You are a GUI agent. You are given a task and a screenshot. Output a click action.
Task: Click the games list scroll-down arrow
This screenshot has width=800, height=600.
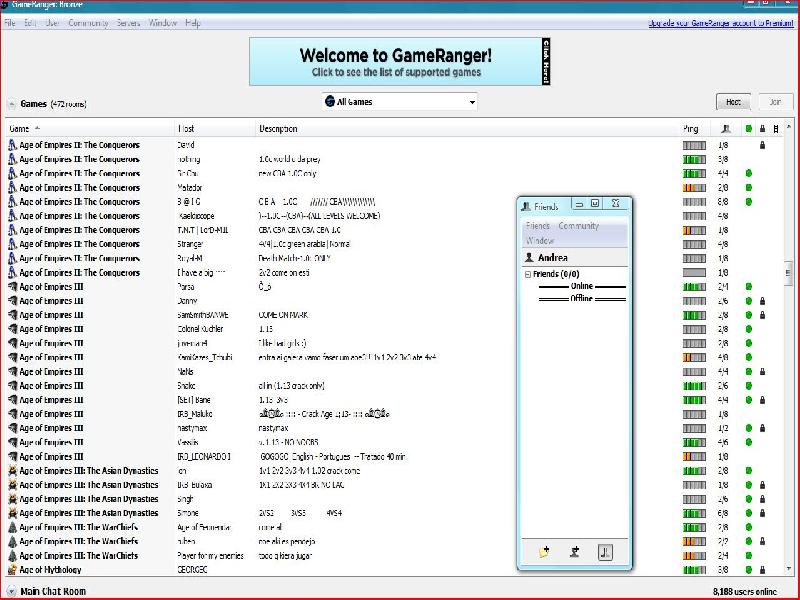tap(789, 568)
